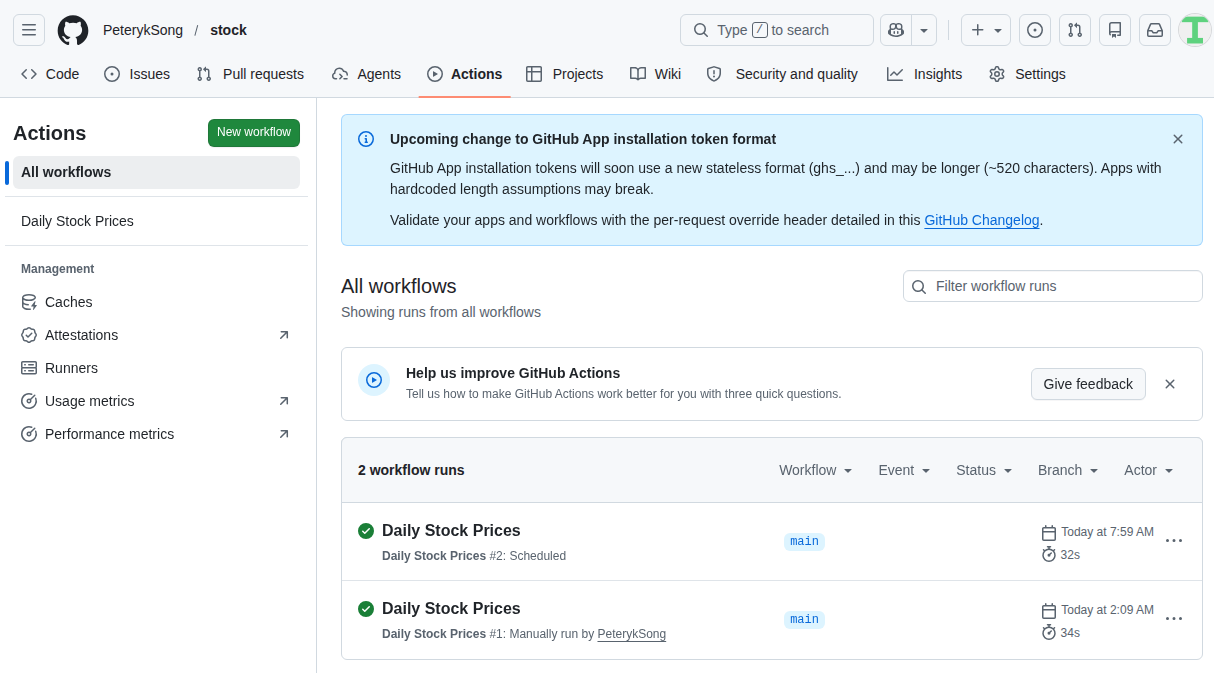1214x673 pixels.
Task: Click main branch label on run #2
Action: 804,541
